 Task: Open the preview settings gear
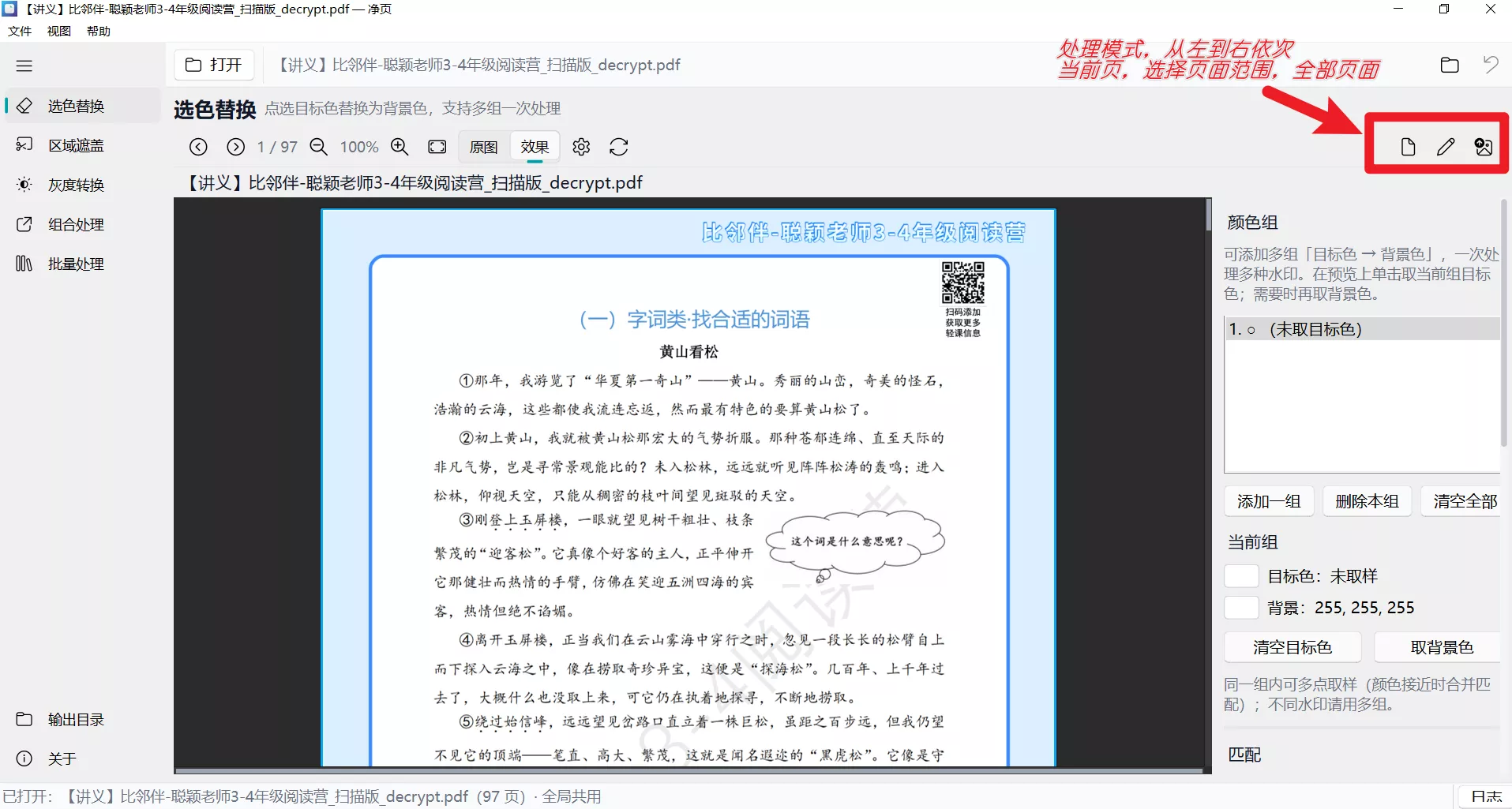tap(581, 147)
